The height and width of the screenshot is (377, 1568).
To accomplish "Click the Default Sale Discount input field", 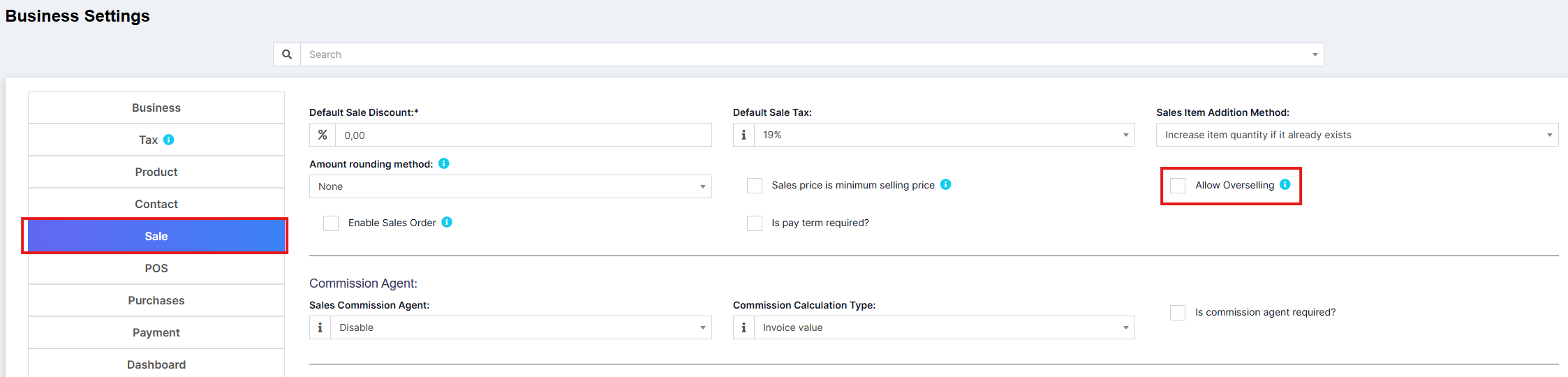I will click(523, 135).
